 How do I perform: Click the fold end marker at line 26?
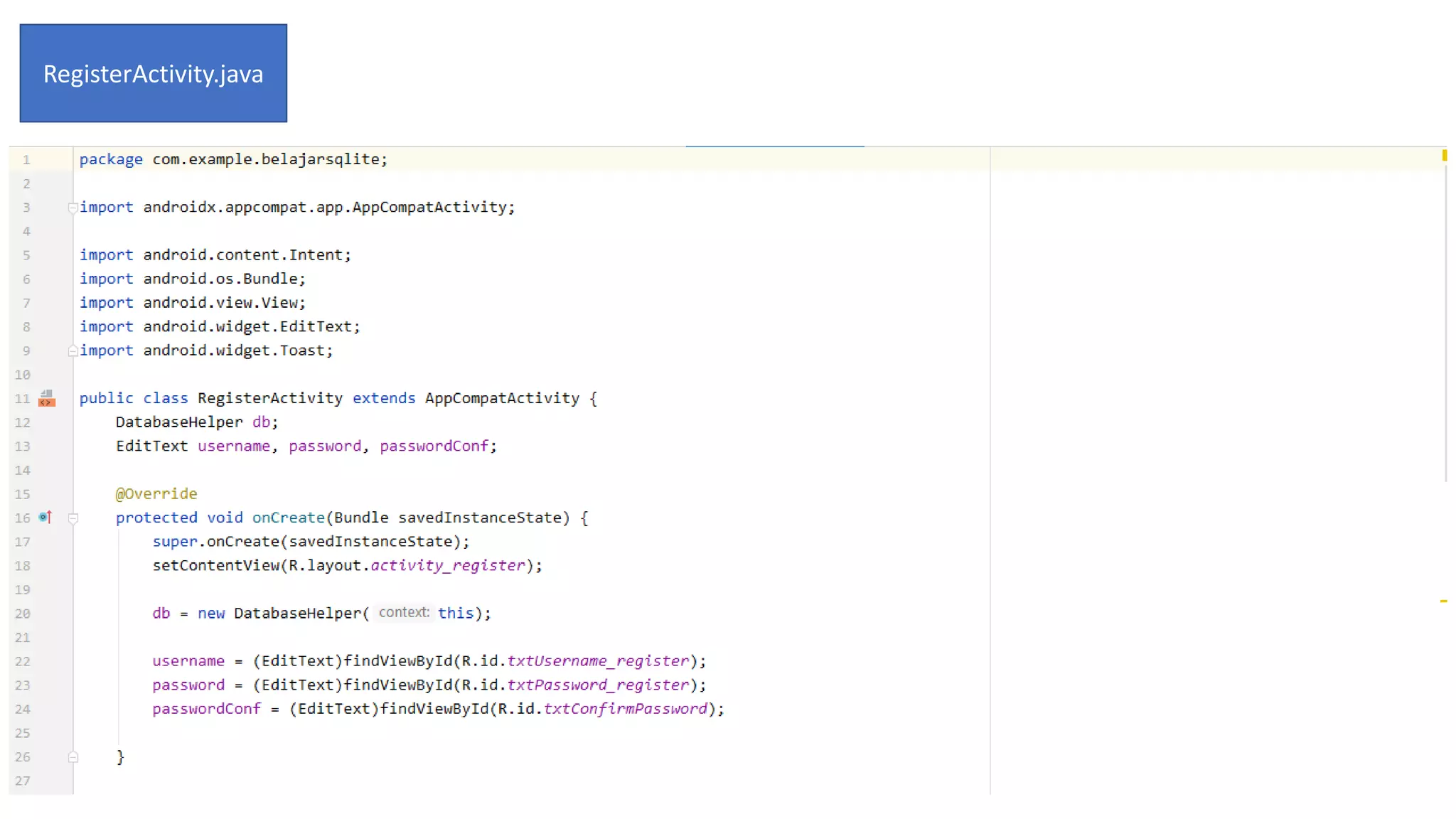point(73,757)
